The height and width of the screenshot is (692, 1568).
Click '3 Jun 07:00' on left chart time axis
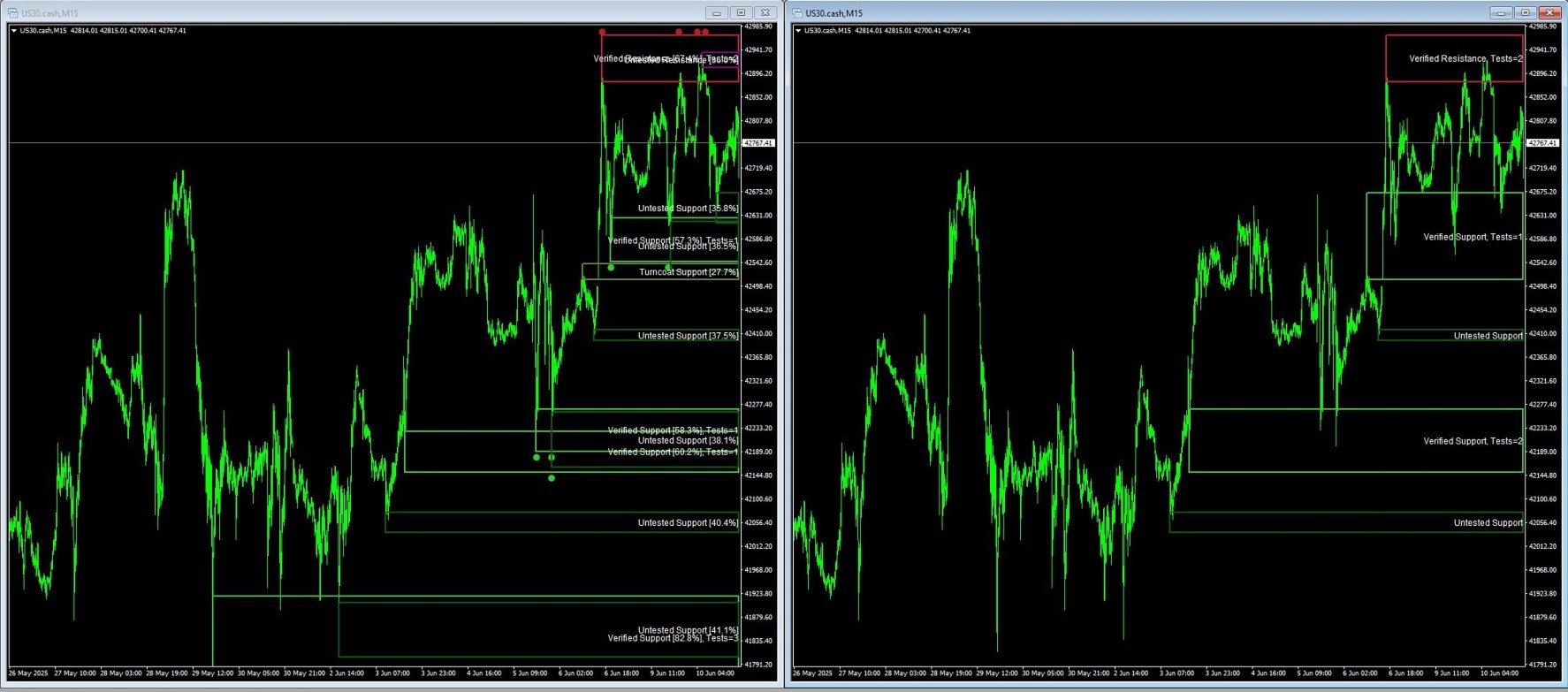(x=392, y=673)
